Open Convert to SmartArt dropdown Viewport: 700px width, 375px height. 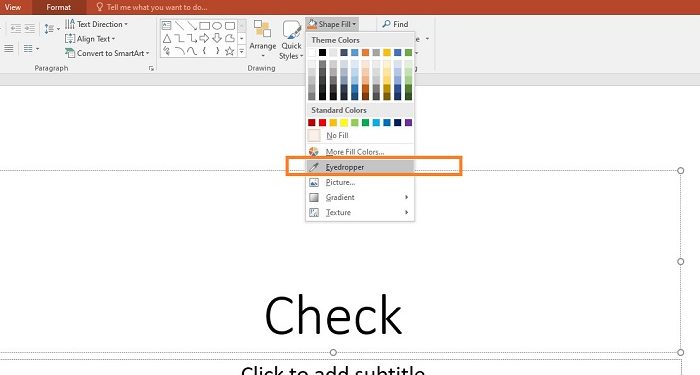click(x=107, y=53)
